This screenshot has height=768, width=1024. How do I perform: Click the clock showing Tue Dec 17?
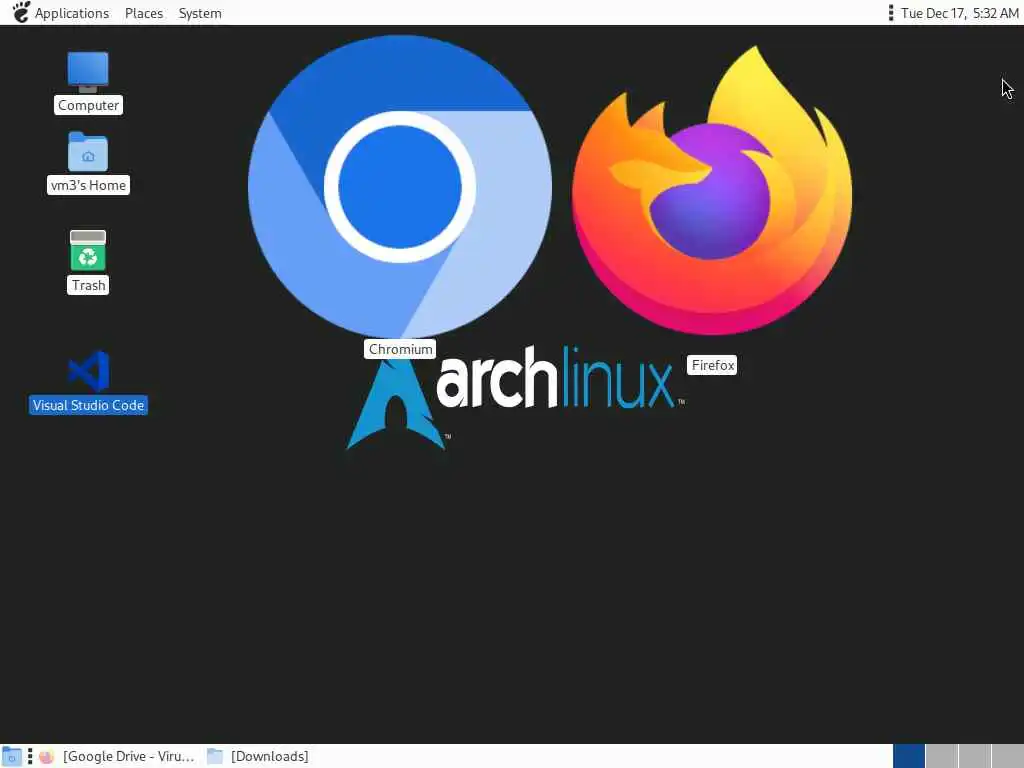959,13
